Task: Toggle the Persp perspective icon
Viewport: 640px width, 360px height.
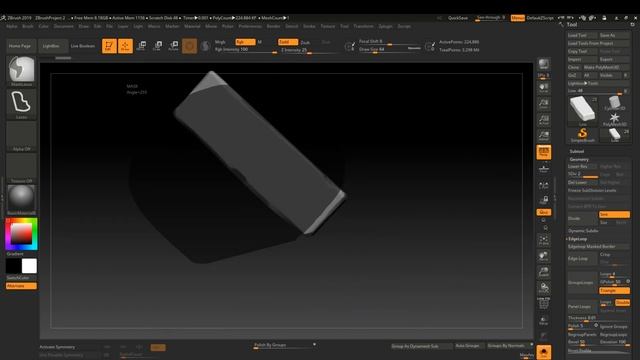Action: (x=543, y=152)
